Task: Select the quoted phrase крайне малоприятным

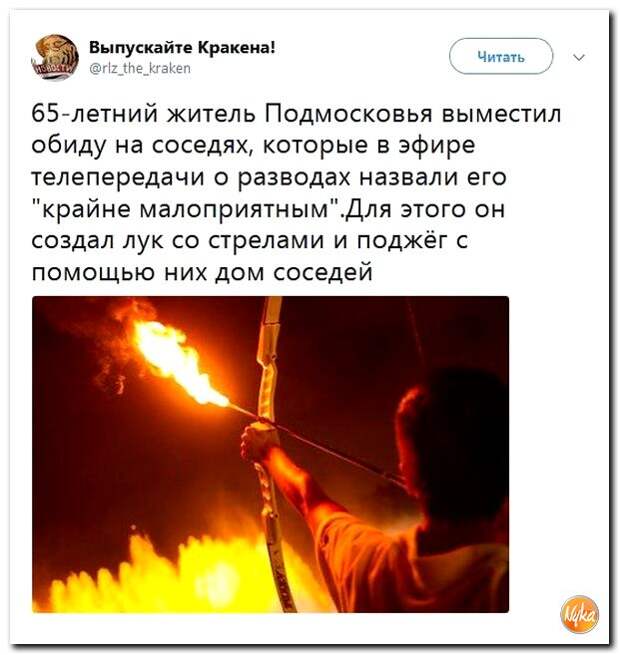Action: pos(187,209)
